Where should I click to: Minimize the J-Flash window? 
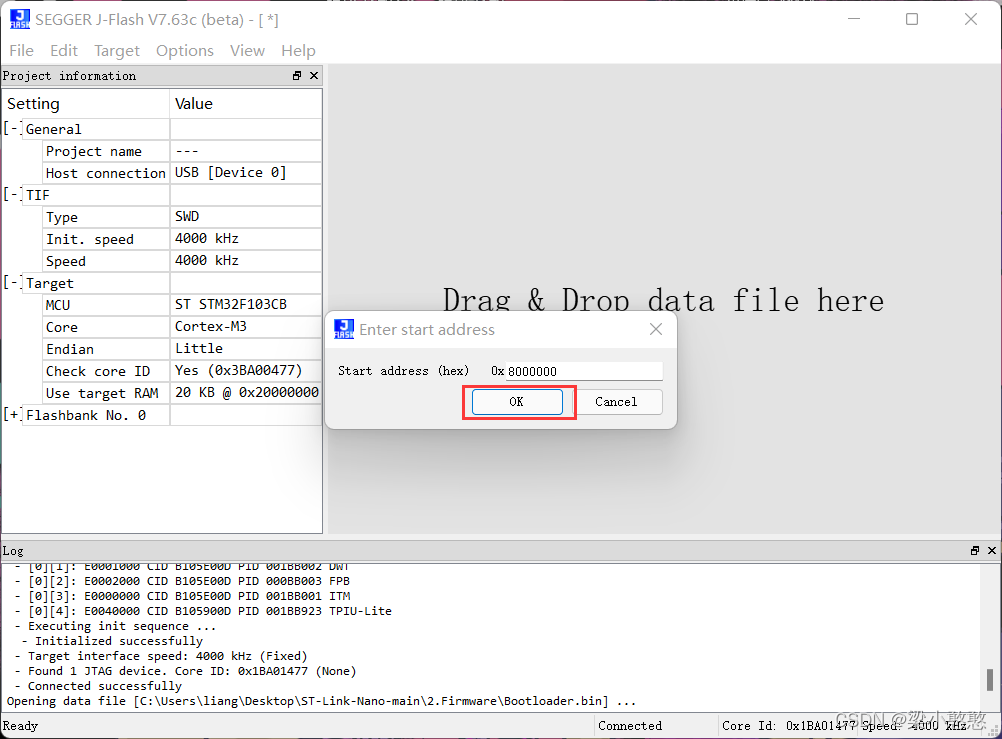pos(854,19)
